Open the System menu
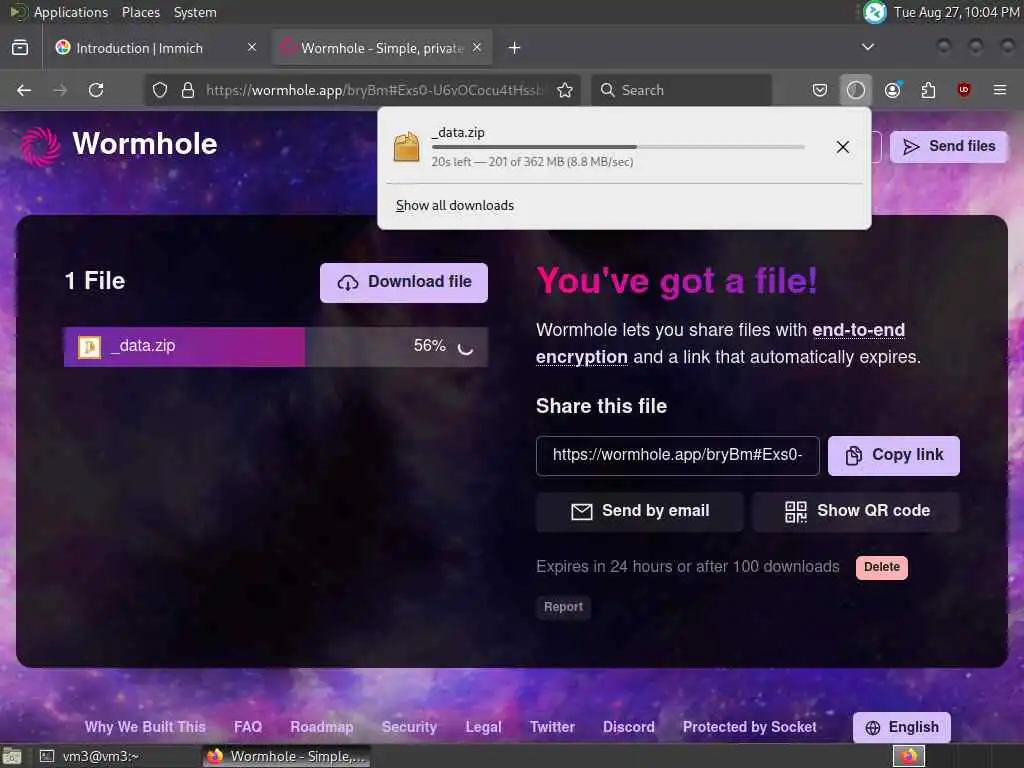Viewport: 1024px width, 768px height. [x=195, y=12]
